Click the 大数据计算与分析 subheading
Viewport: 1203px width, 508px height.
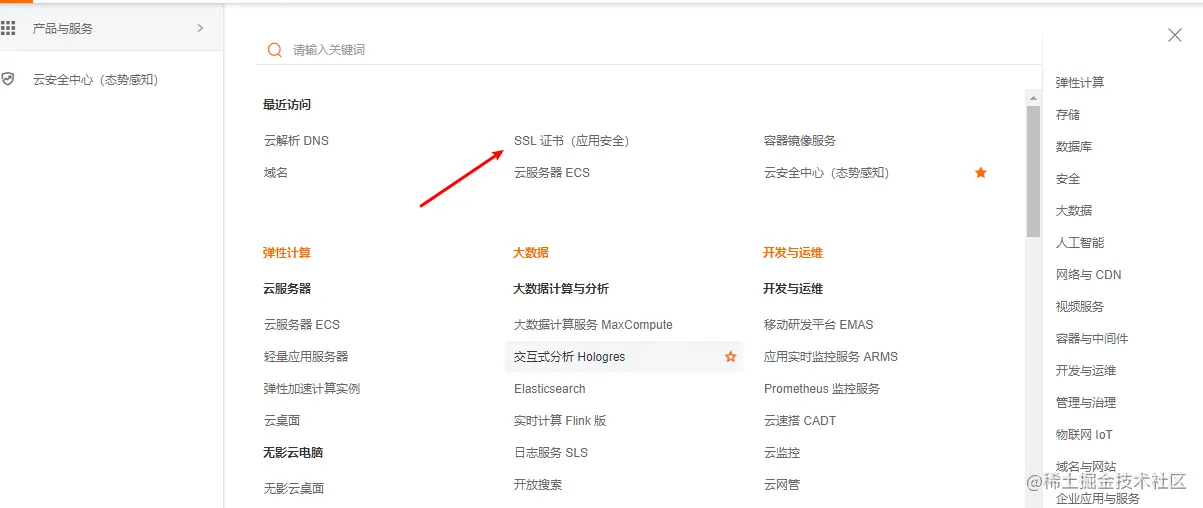561,289
